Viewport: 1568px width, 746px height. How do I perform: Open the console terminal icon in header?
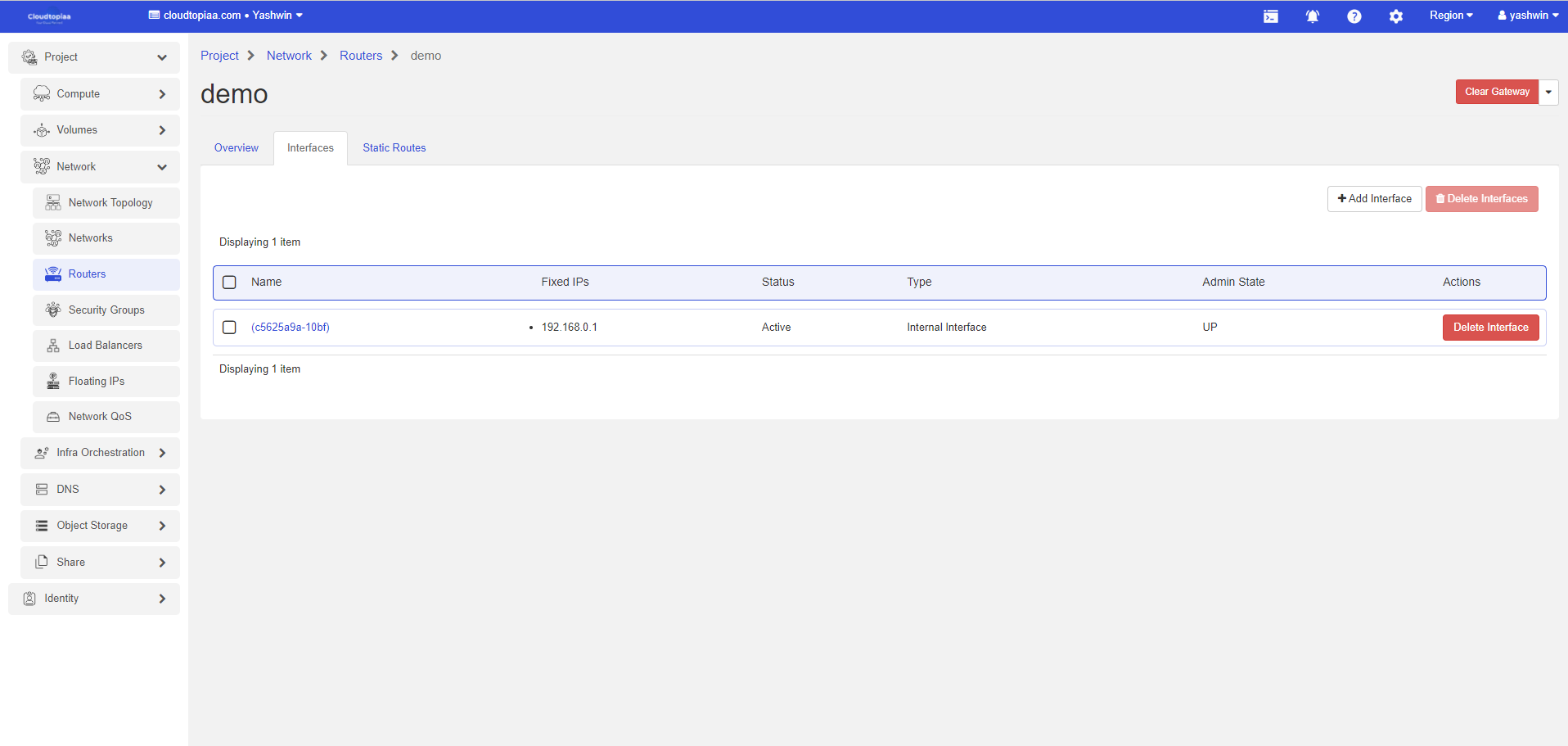pyautogui.click(x=1270, y=16)
